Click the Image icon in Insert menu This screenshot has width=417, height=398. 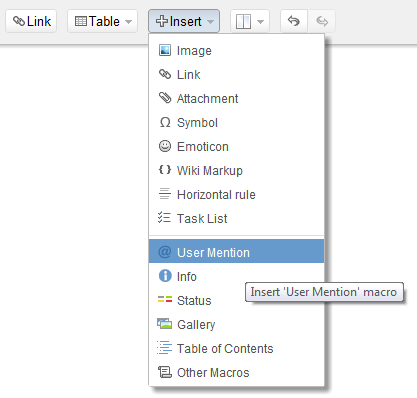(x=165, y=50)
